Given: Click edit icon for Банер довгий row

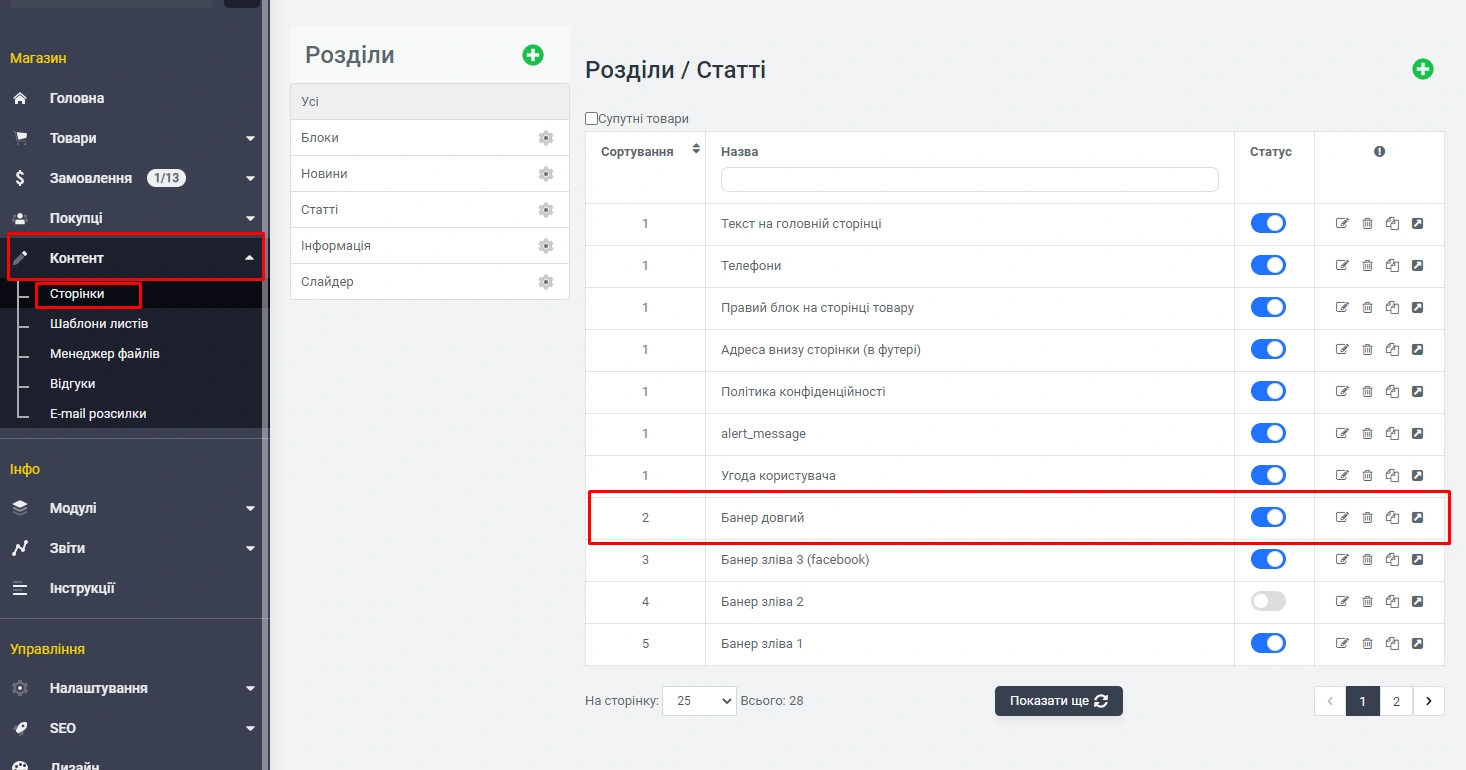Looking at the screenshot, I should pyautogui.click(x=1342, y=518).
